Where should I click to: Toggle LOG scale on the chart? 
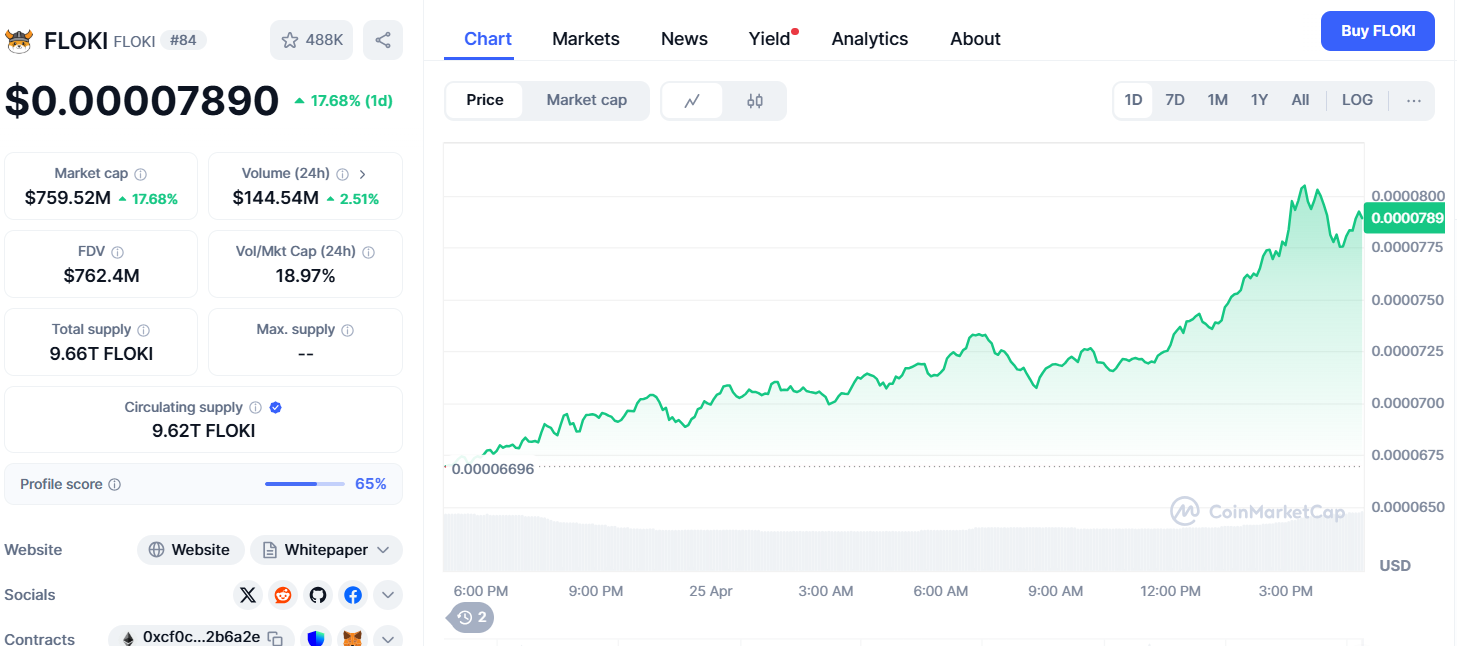(1357, 100)
